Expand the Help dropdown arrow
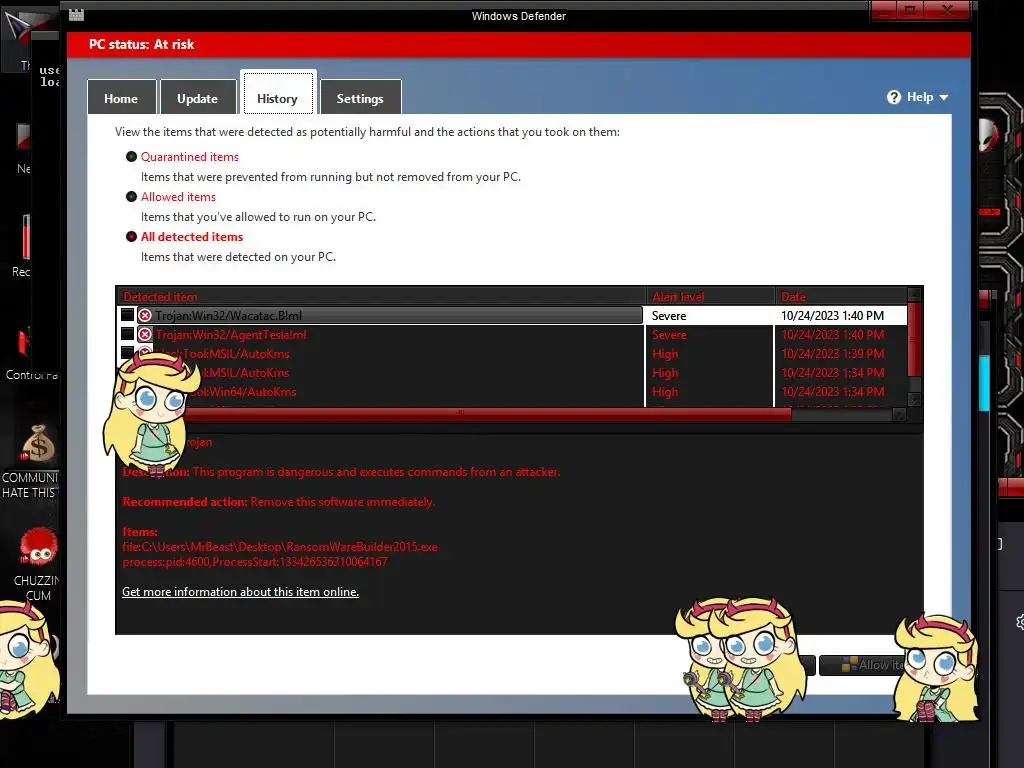 pyautogui.click(x=944, y=98)
